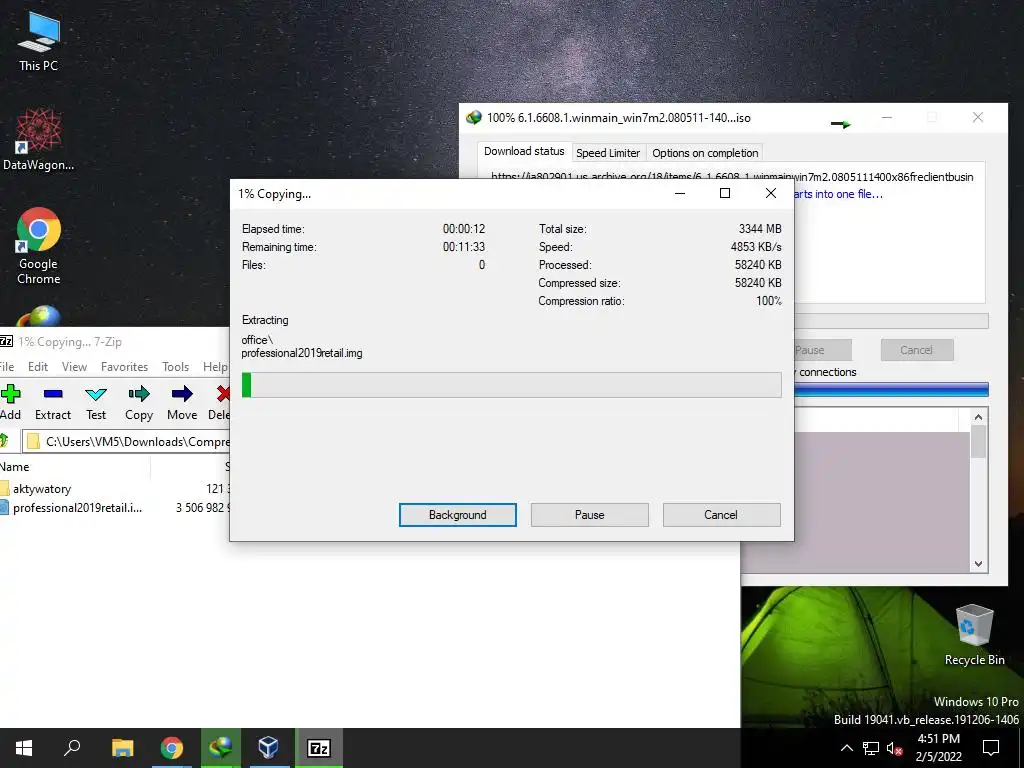Image resolution: width=1024 pixels, height=768 pixels.
Task: Close the download manager window
Action: [978, 118]
